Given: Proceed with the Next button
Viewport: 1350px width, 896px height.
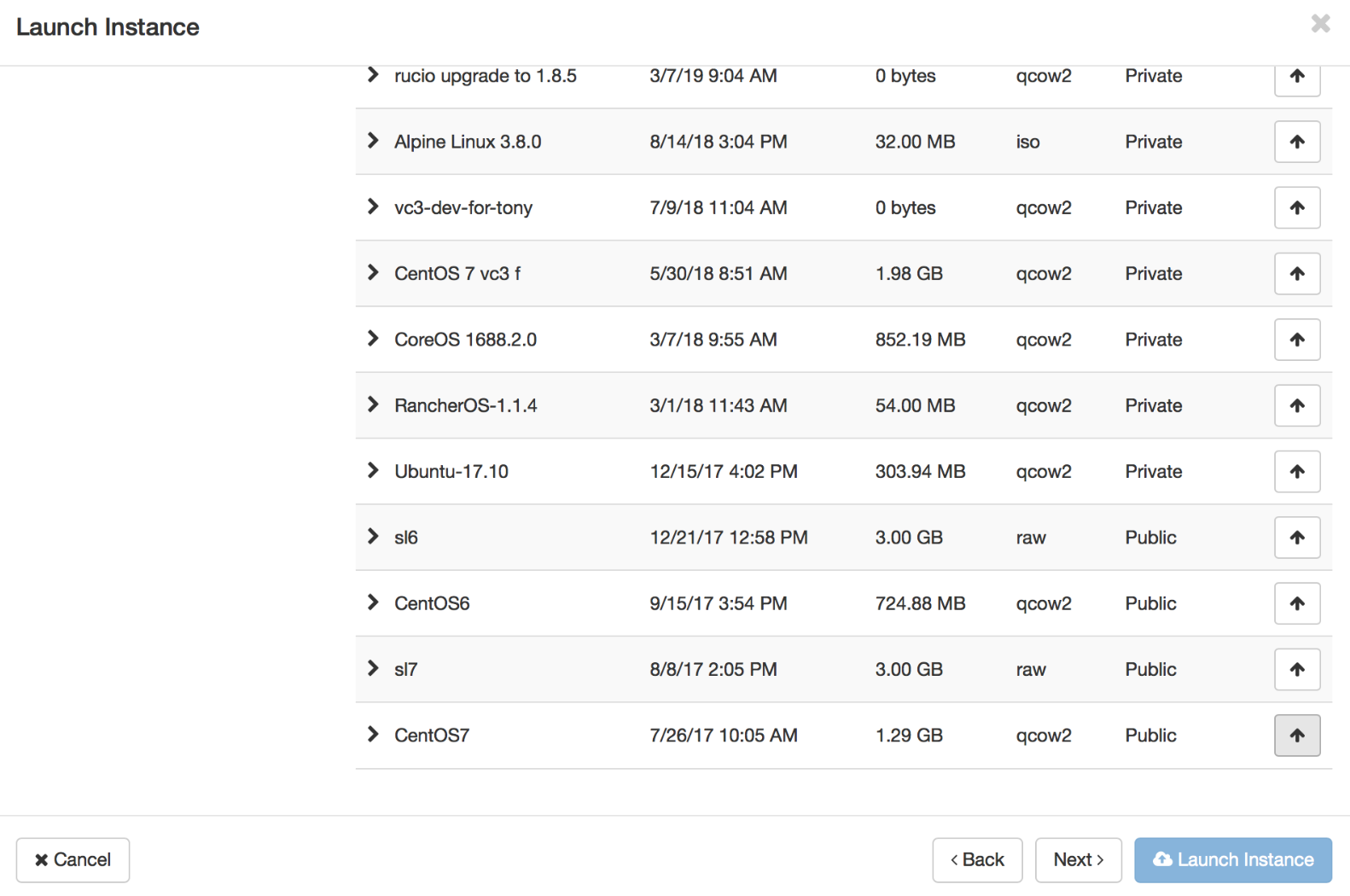Looking at the screenshot, I should (1078, 859).
